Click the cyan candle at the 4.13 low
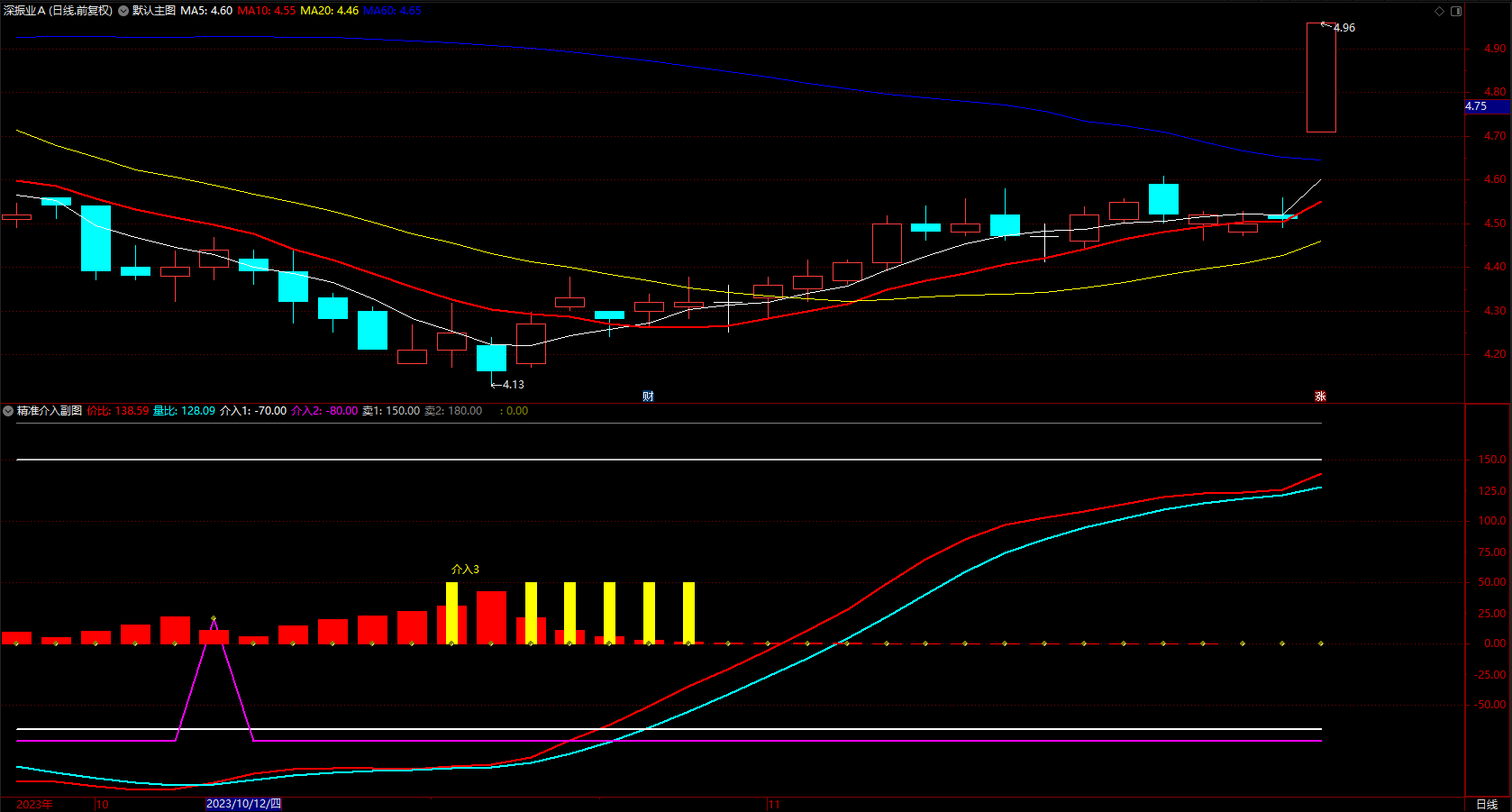Image resolution: width=1512 pixels, height=812 pixels. tap(491, 358)
